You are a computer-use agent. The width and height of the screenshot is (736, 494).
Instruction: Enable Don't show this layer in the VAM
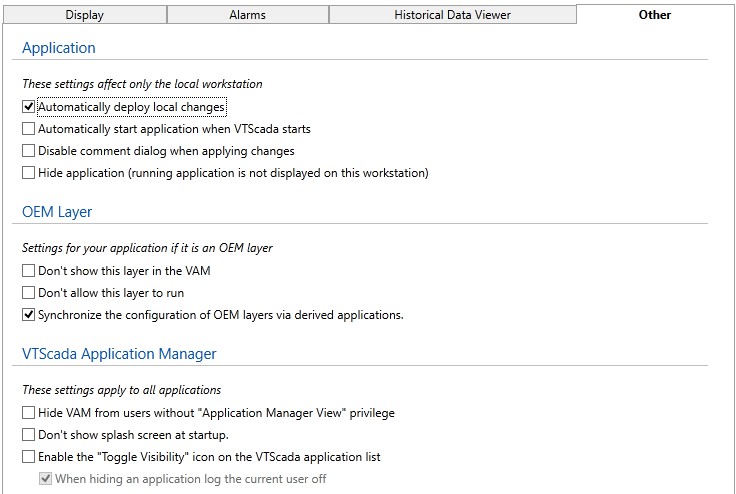[x=28, y=271]
